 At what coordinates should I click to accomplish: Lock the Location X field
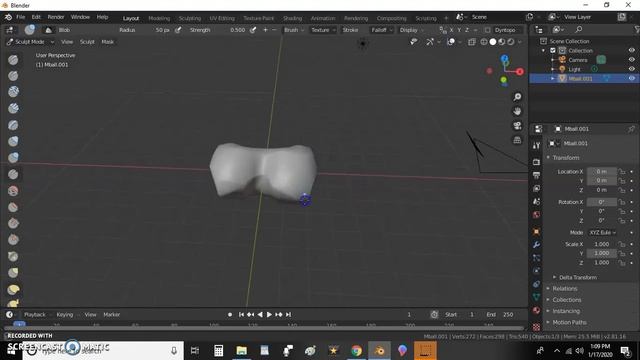pyautogui.click(x=622, y=171)
